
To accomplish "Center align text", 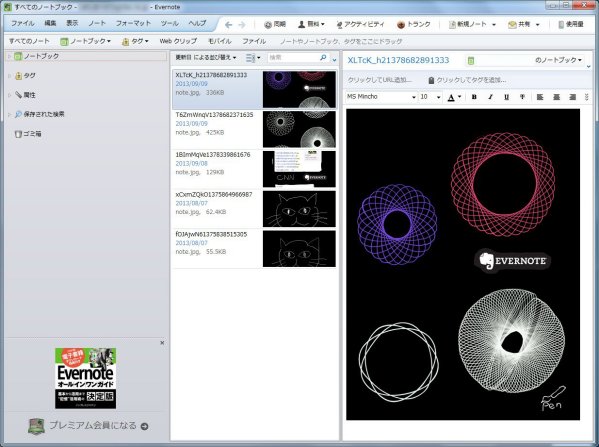I will 556,97.
